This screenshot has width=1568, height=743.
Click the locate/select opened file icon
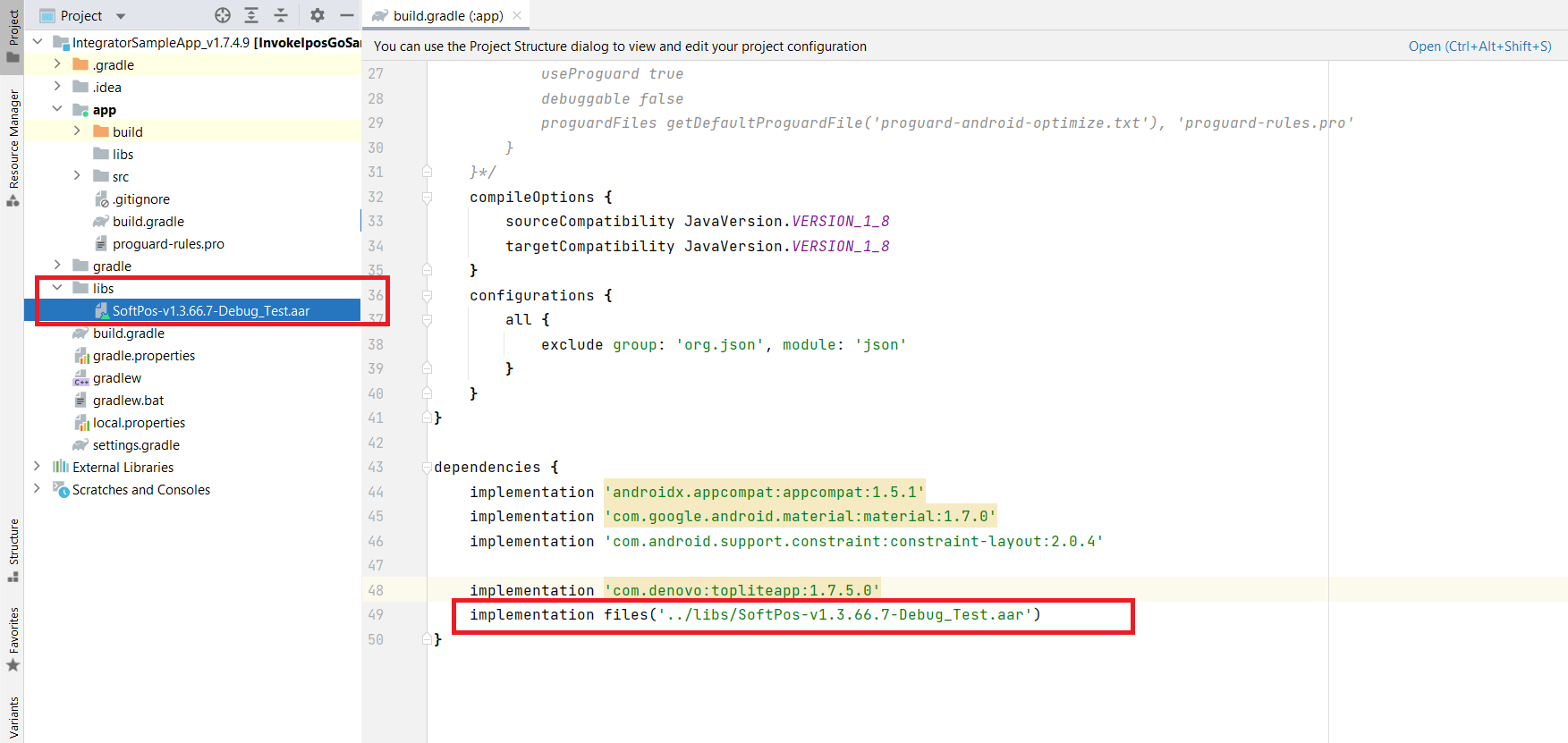point(223,15)
